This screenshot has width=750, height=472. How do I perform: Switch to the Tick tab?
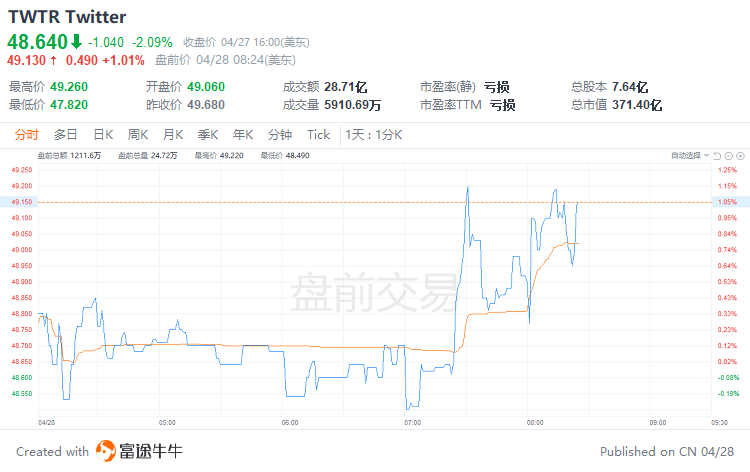[319, 135]
